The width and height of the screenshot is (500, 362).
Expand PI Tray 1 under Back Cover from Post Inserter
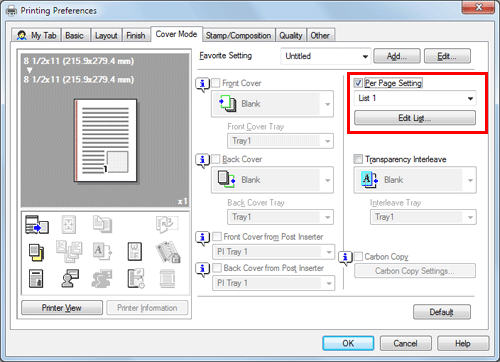[273, 283]
